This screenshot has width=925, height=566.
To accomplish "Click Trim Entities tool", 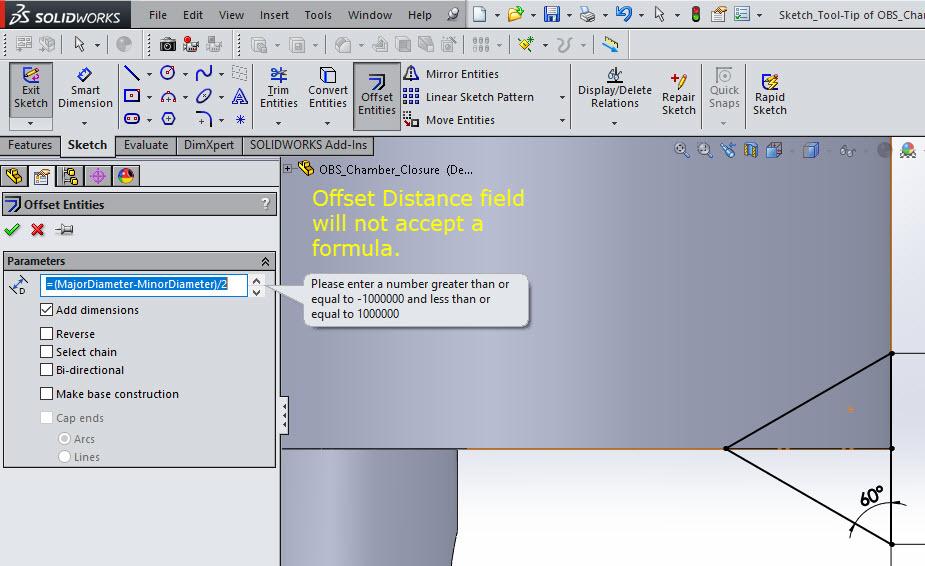I will click(x=278, y=89).
